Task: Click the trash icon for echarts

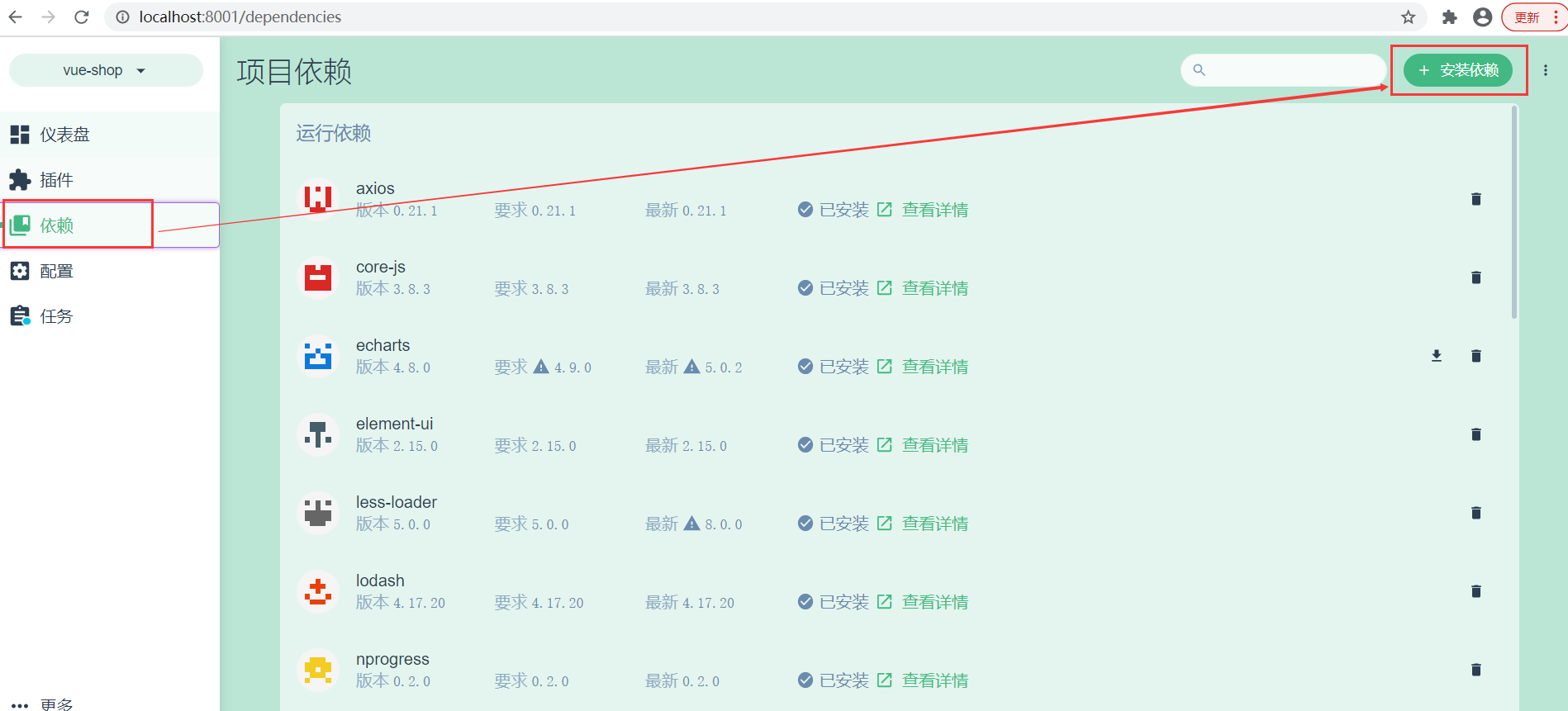Action: [1475, 356]
